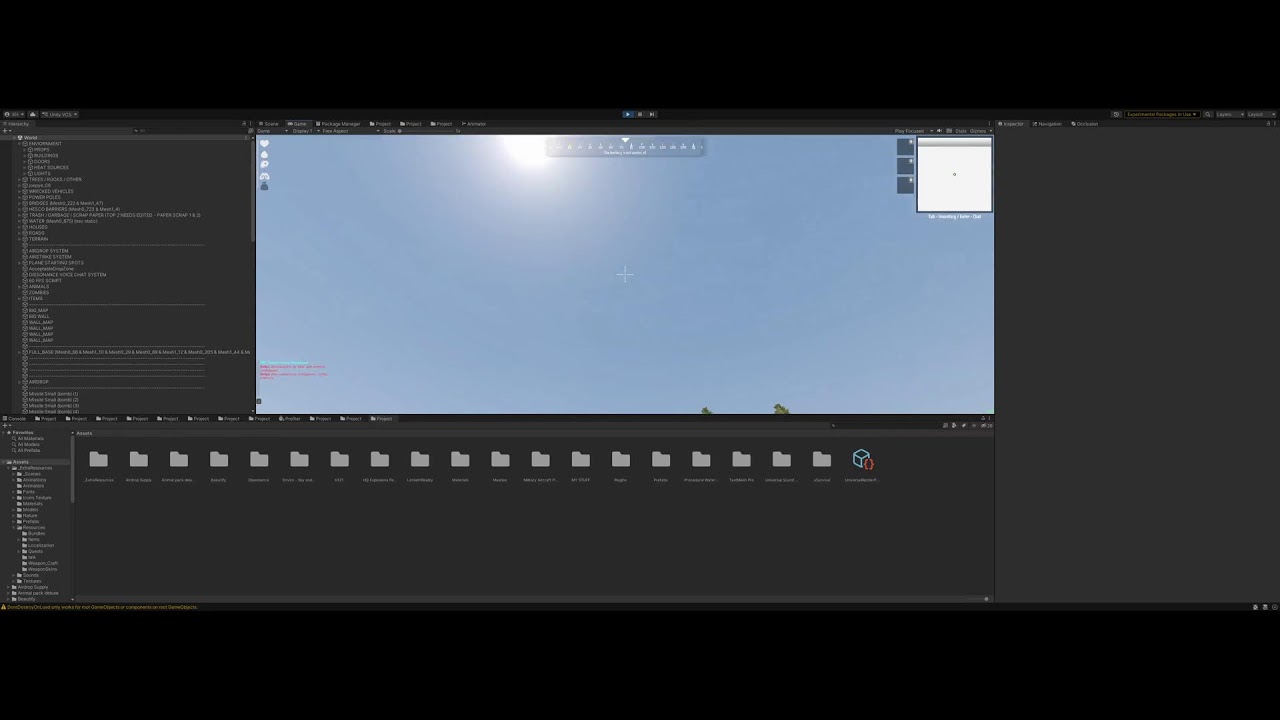1280x720 pixels.
Task: Select 60 FPS SCRIPT in the hierarchy
Action: 45,281
